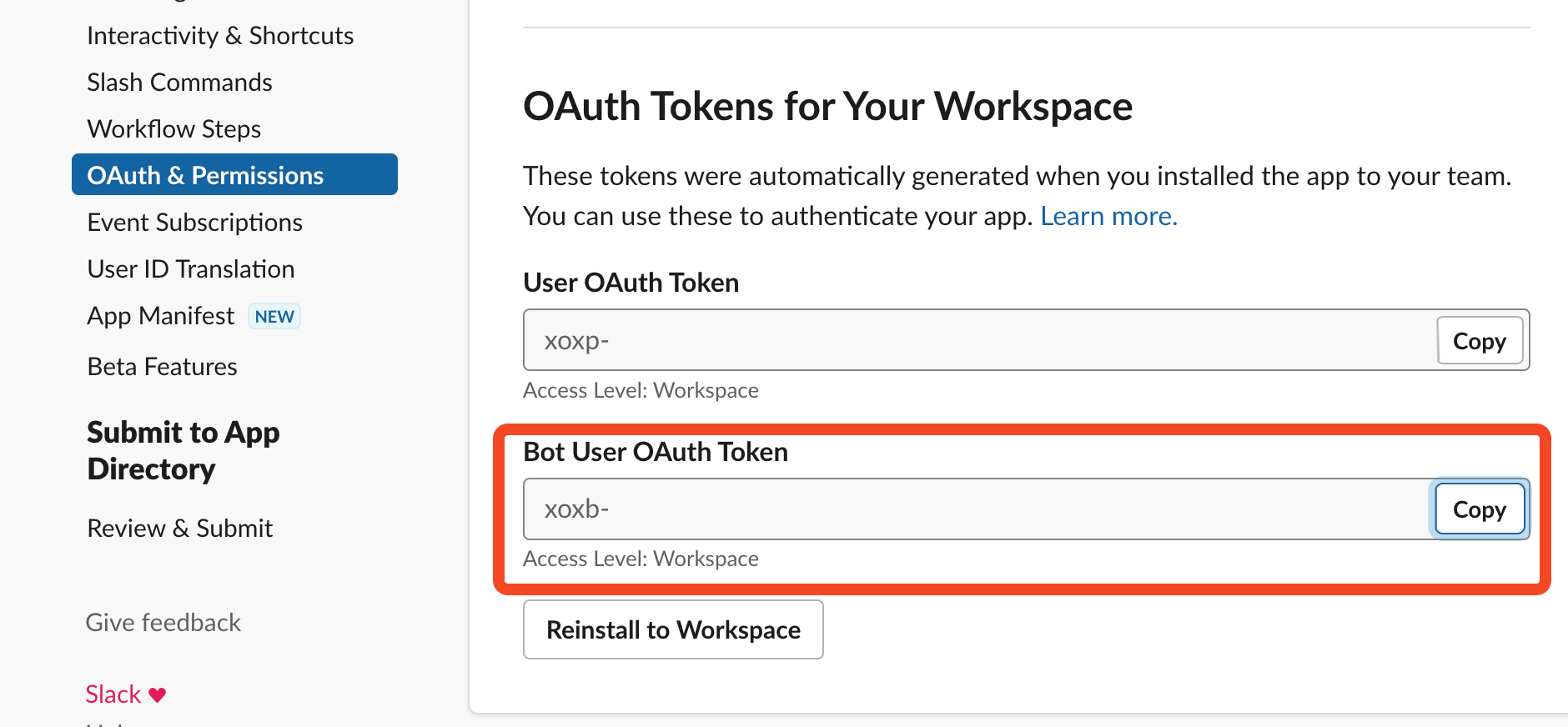
Task: Open Interactivity & Shortcuts settings
Action: coord(220,36)
